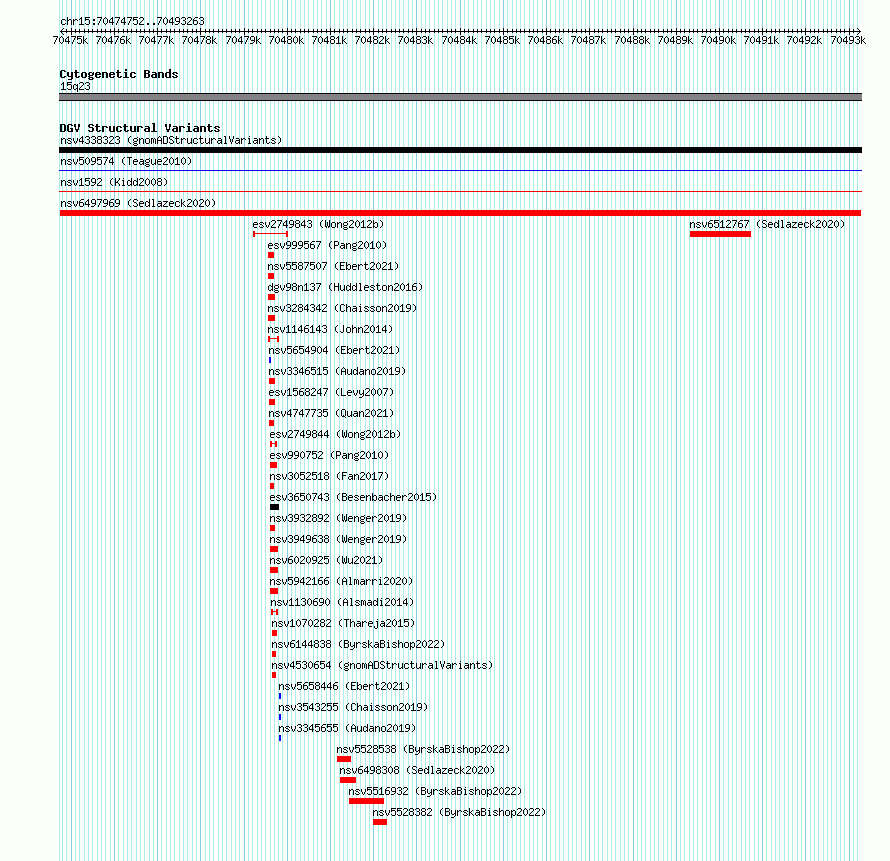This screenshot has height=861, width=890.
Task: Click nsv5528538 (ByrskaBishop2022) variant
Action: pos(423,749)
